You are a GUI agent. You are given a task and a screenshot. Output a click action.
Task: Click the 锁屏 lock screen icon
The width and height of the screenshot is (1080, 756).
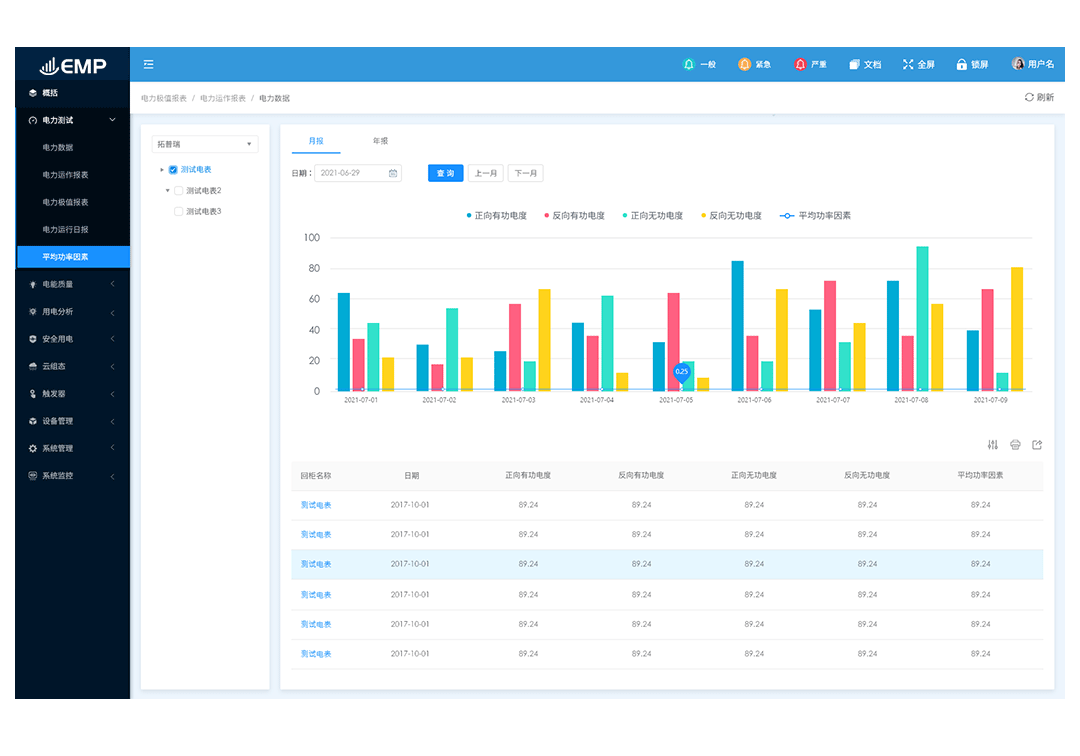[962, 65]
